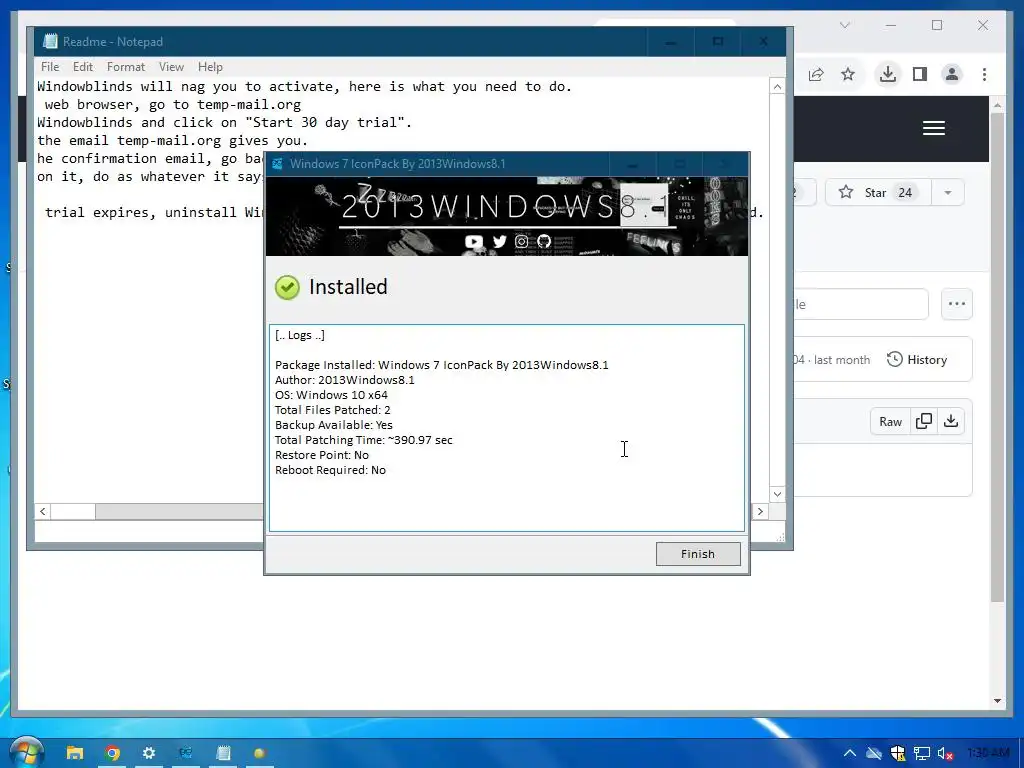Click Notepad's vertical scrollbar up arrow
Image resolution: width=1024 pixels, height=768 pixels.
click(x=777, y=87)
